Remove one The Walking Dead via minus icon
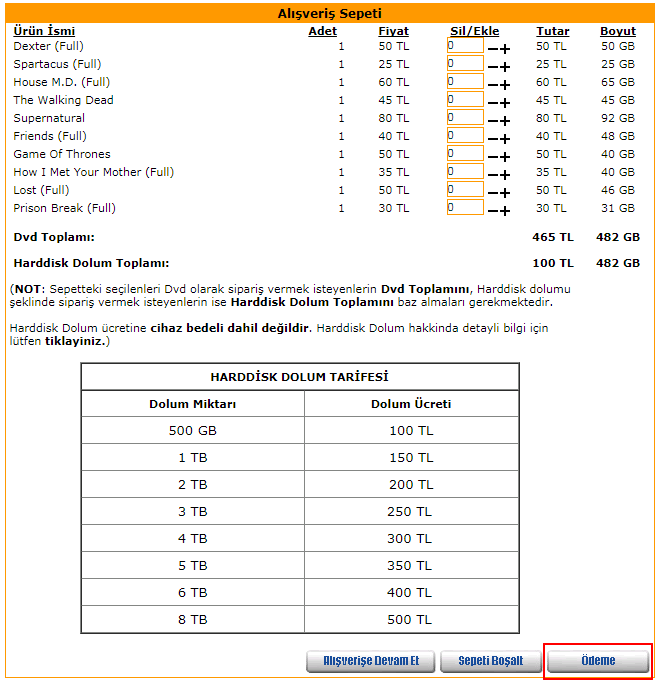The image size is (660, 700). 493,103
